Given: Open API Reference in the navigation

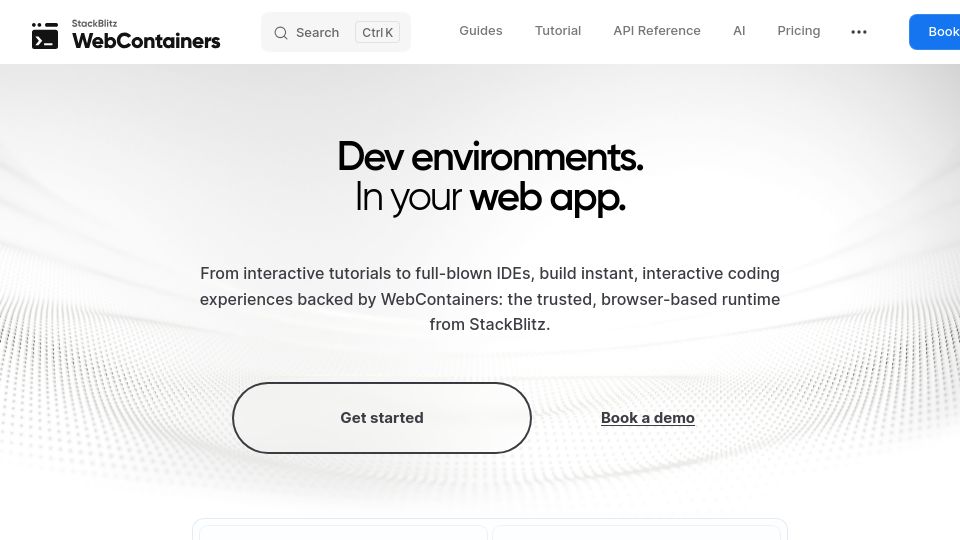Looking at the screenshot, I should point(657,31).
